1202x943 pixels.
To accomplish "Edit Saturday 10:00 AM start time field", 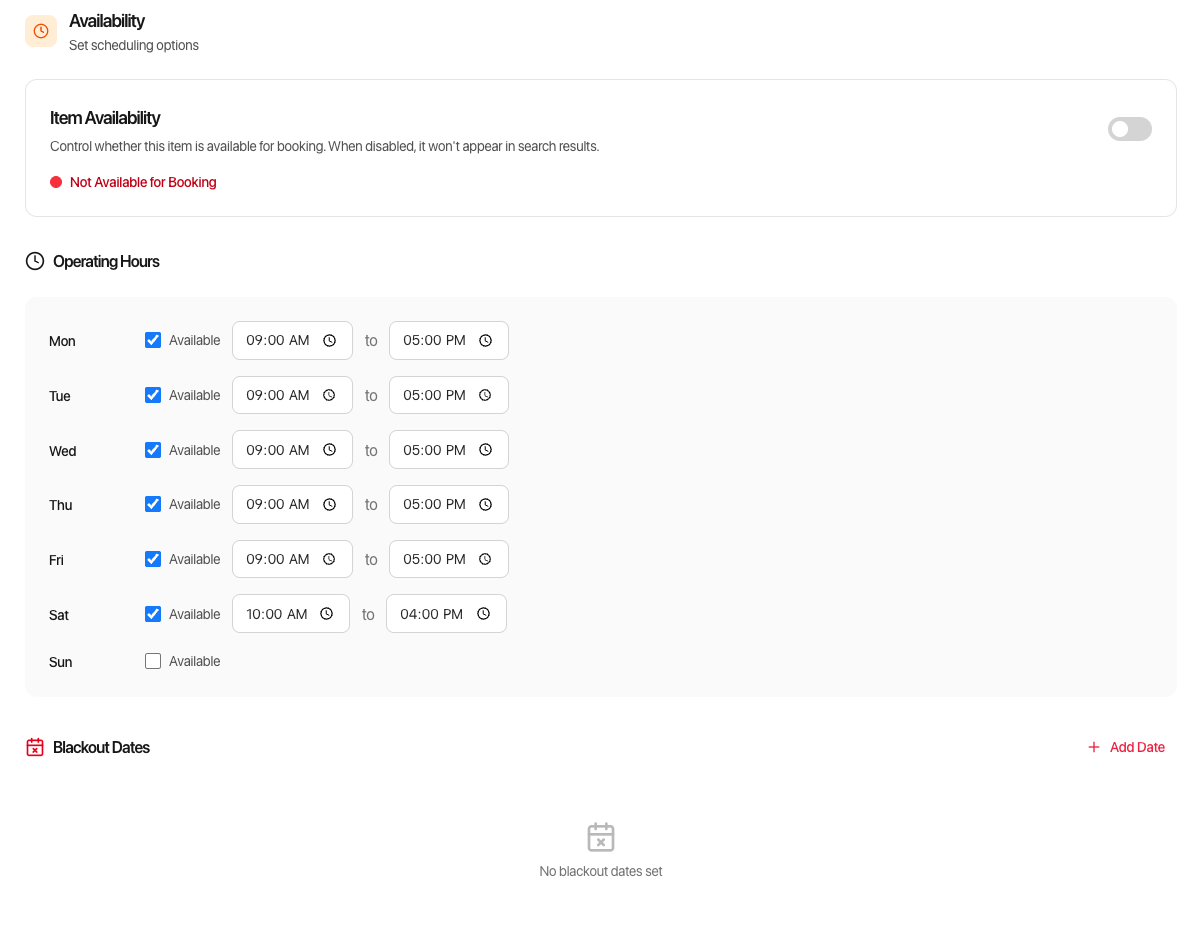I will pyautogui.click(x=291, y=614).
